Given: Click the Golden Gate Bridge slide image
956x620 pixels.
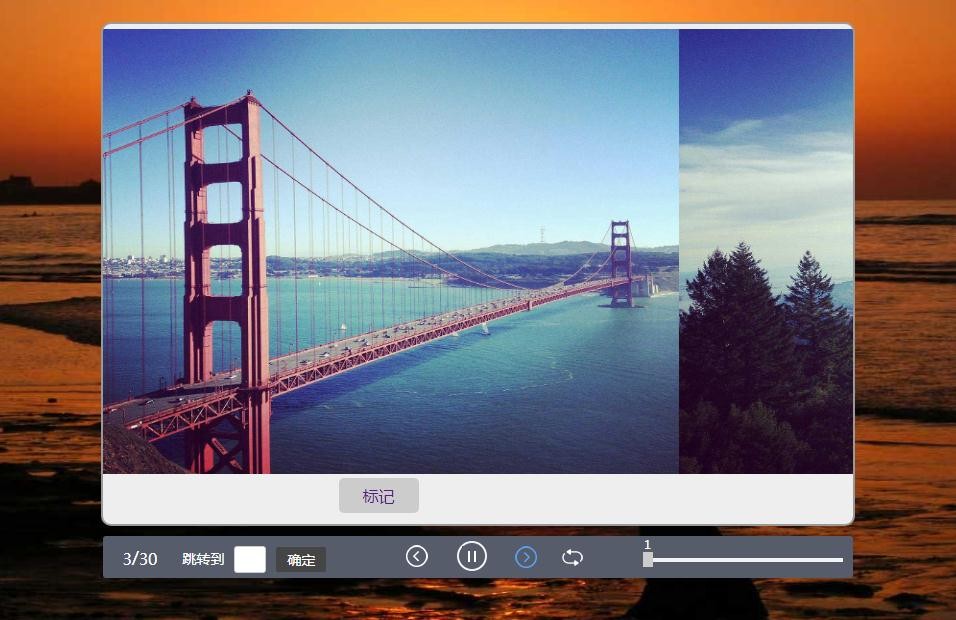Looking at the screenshot, I should [391, 251].
